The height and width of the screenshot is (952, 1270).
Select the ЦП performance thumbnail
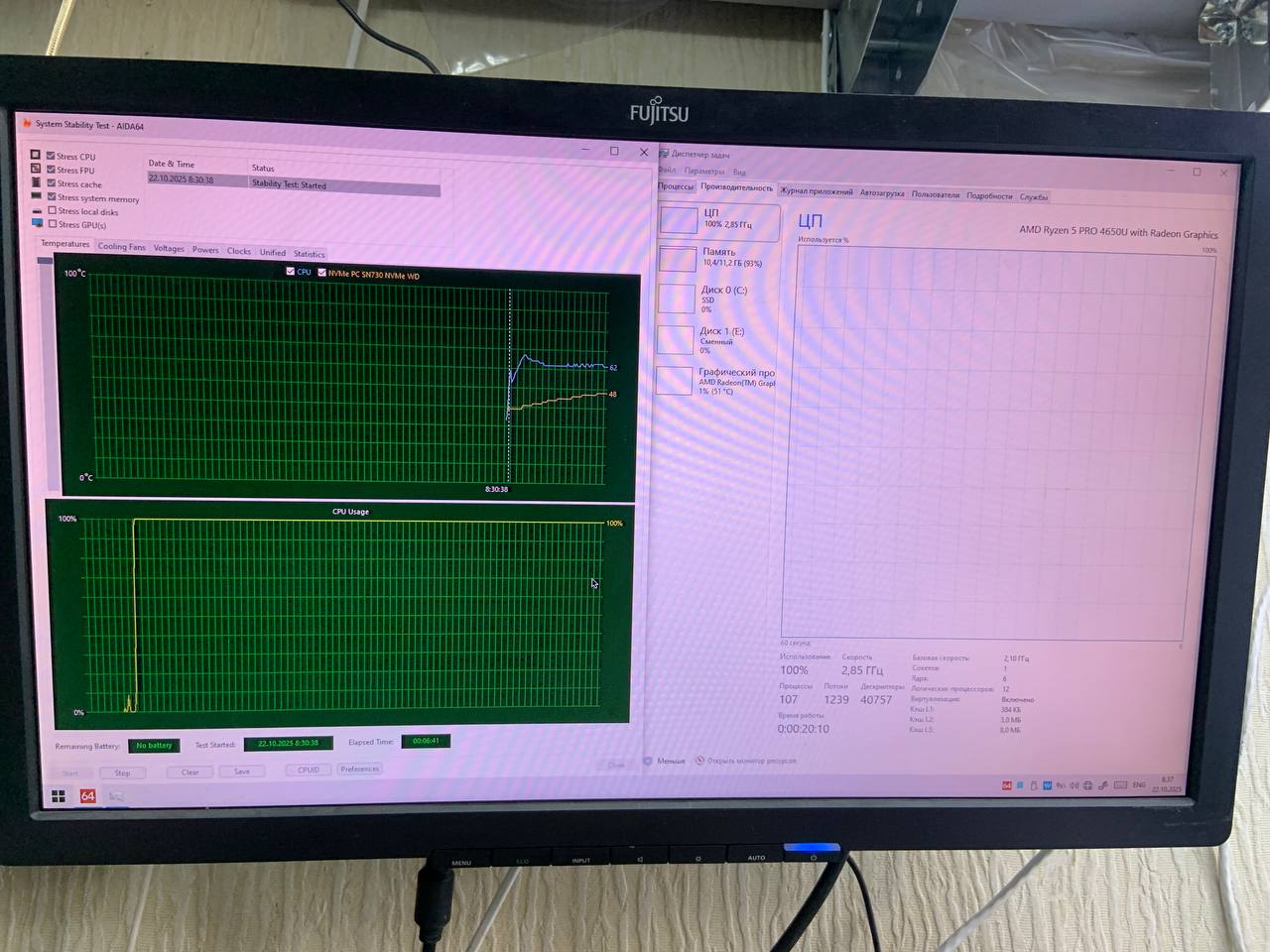pos(680,220)
